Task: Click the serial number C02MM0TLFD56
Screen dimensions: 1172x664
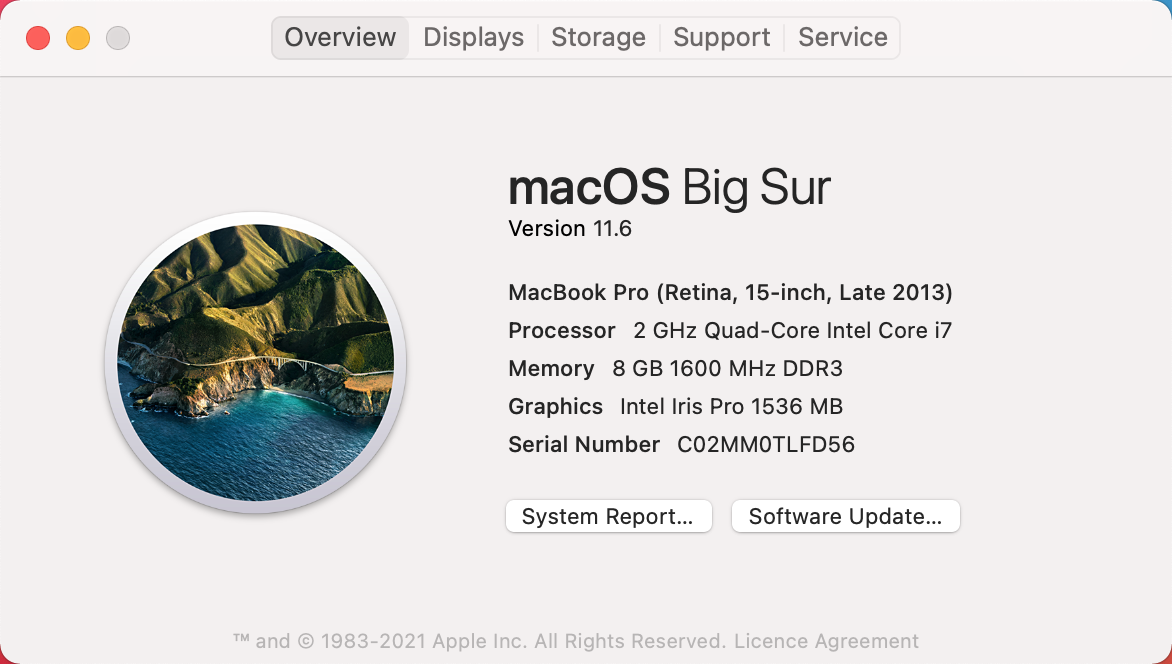Action: 766,445
